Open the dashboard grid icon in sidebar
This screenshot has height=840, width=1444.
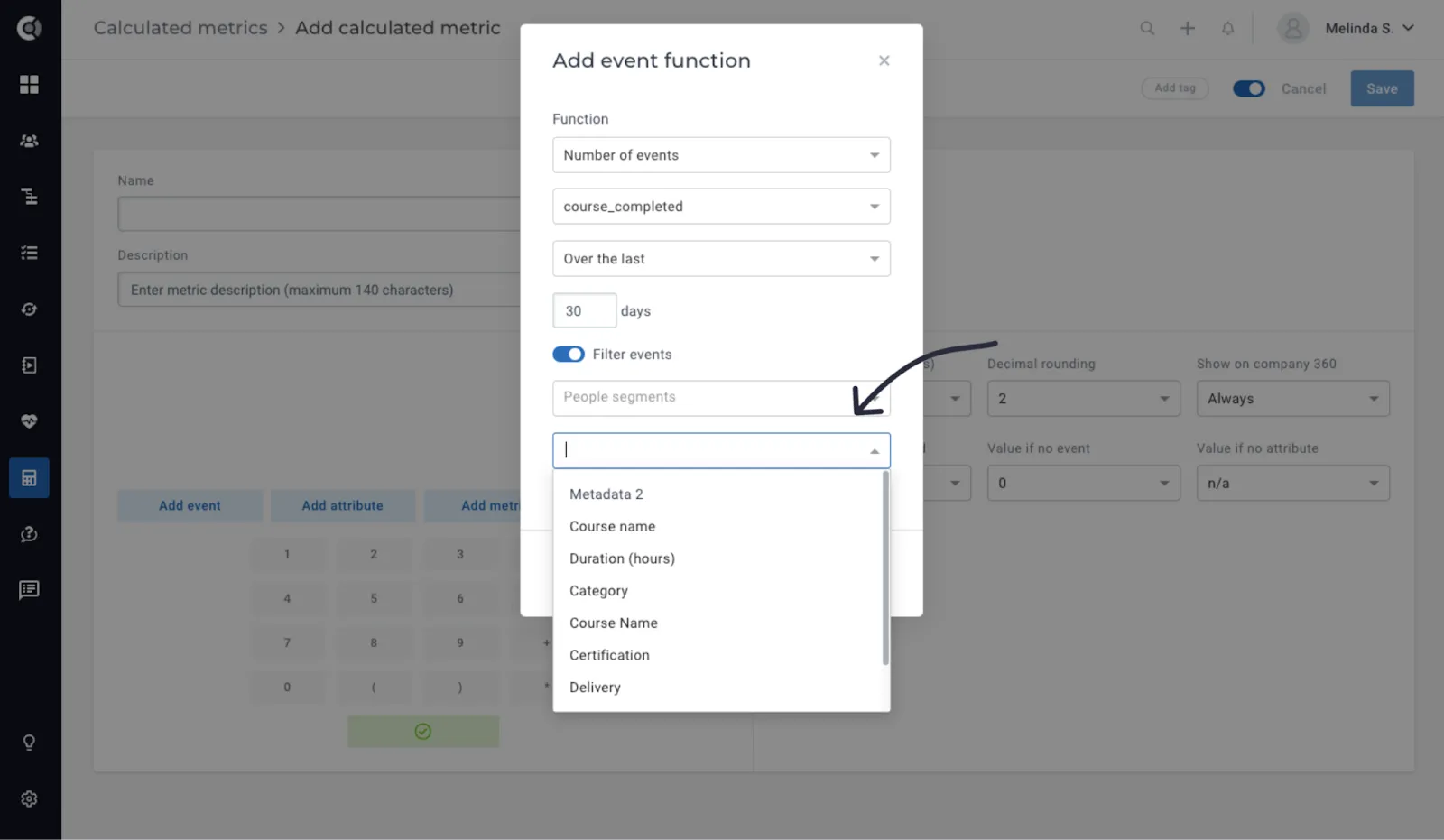pos(29,84)
